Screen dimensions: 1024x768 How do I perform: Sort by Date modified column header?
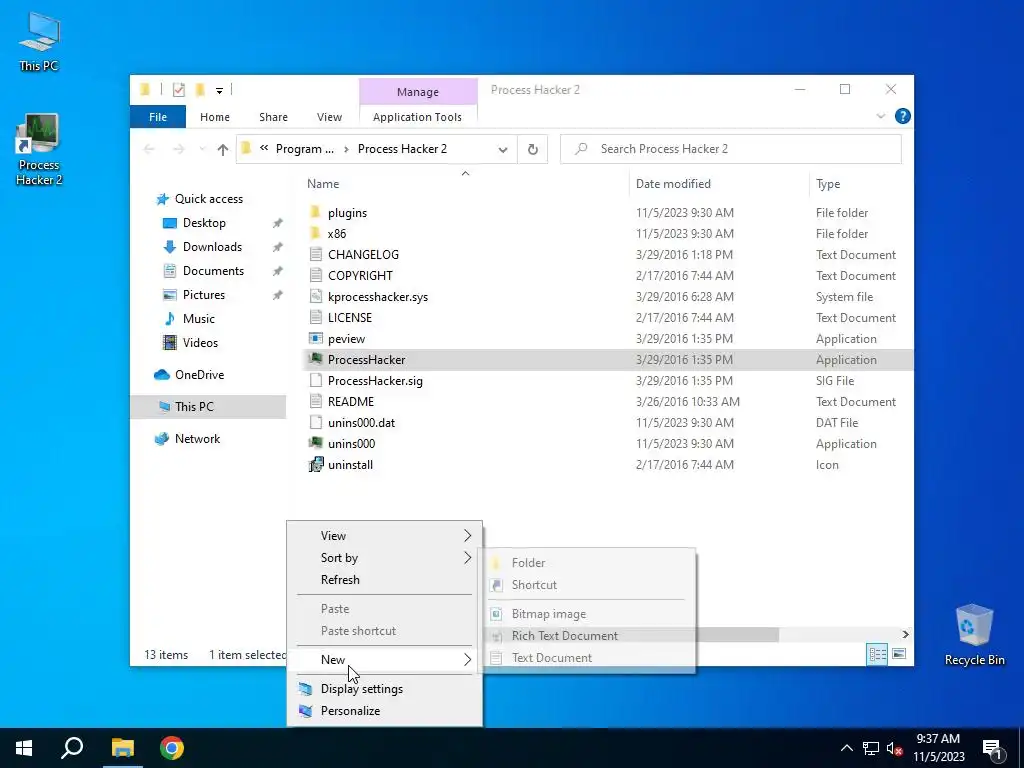tap(718, 184)
